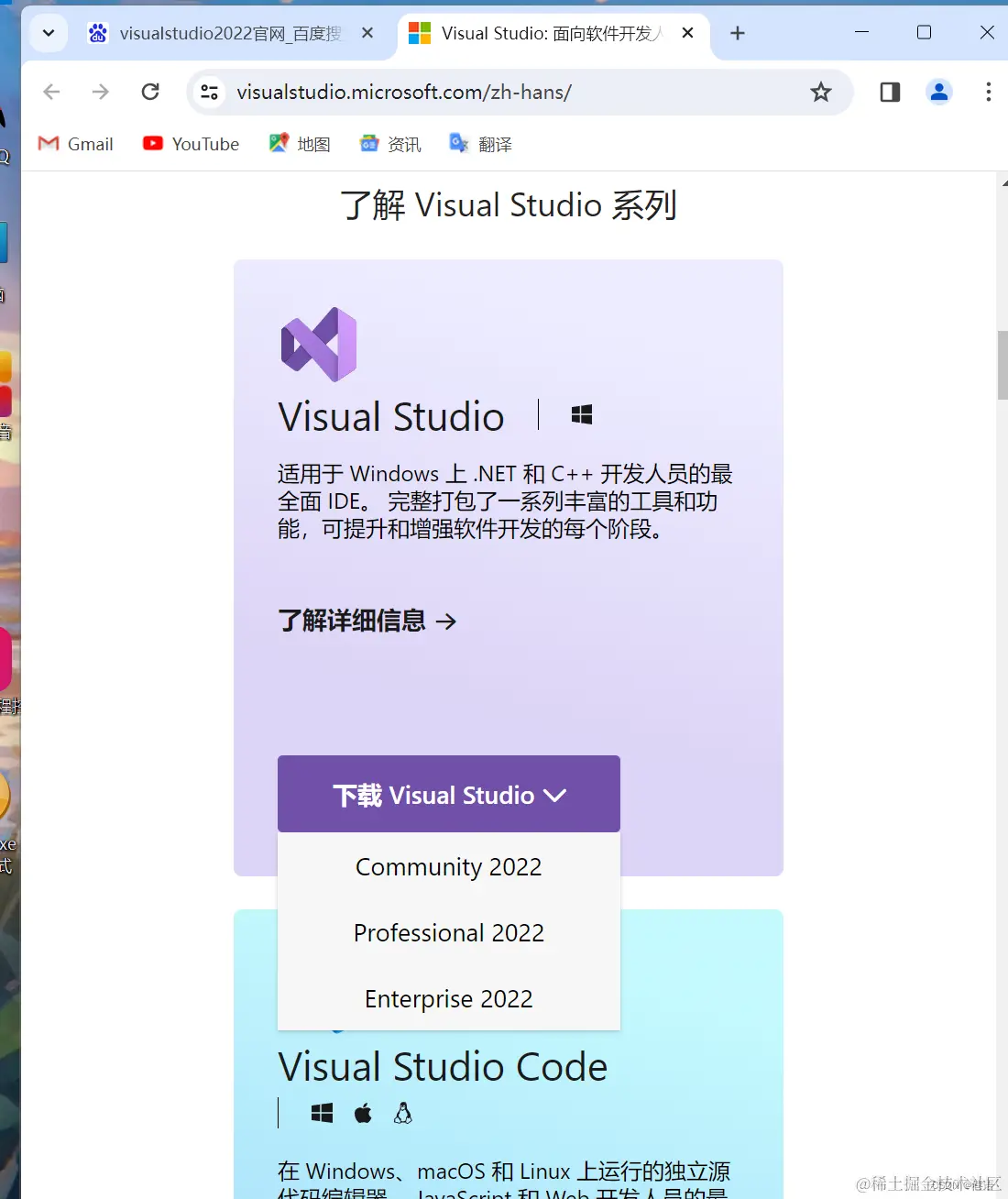The image size is (1008, 1199).
Task: Open the 地图 bookmark
Action: coord(300,144)
